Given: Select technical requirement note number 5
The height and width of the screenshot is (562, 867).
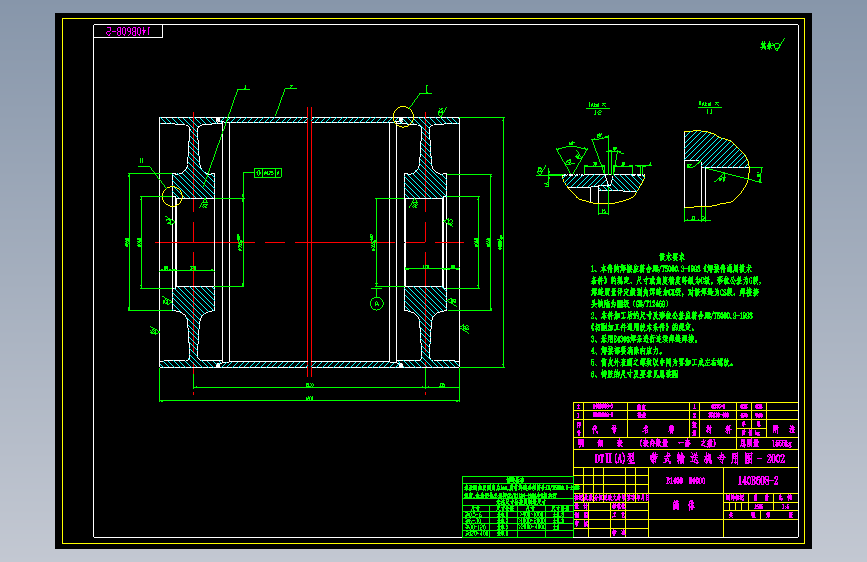Looking at the screenshot, I should coord(662,362).
